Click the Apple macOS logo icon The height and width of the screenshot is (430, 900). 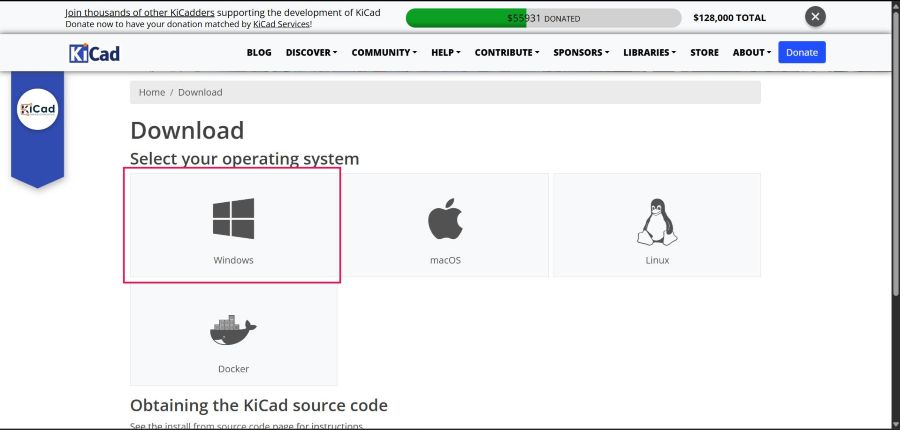(445, 219)
